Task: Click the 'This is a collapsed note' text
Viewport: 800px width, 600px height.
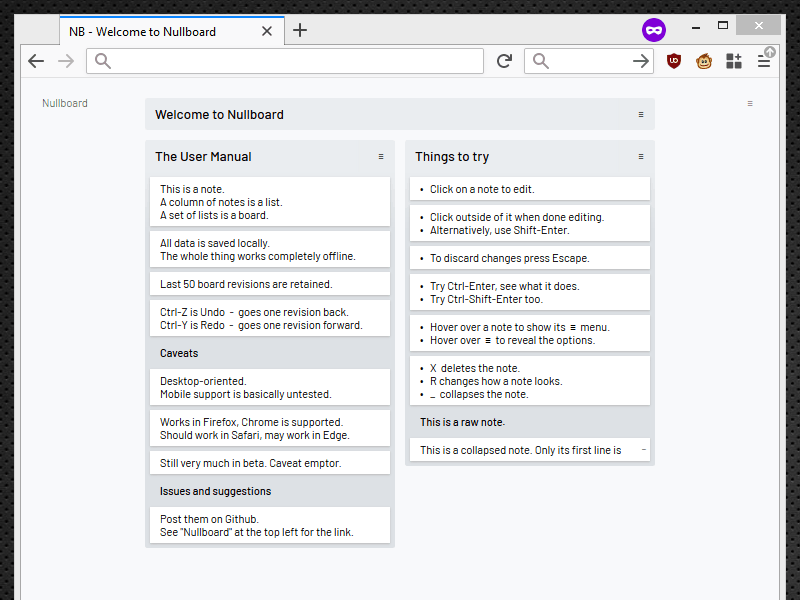Action: point(520,450)
